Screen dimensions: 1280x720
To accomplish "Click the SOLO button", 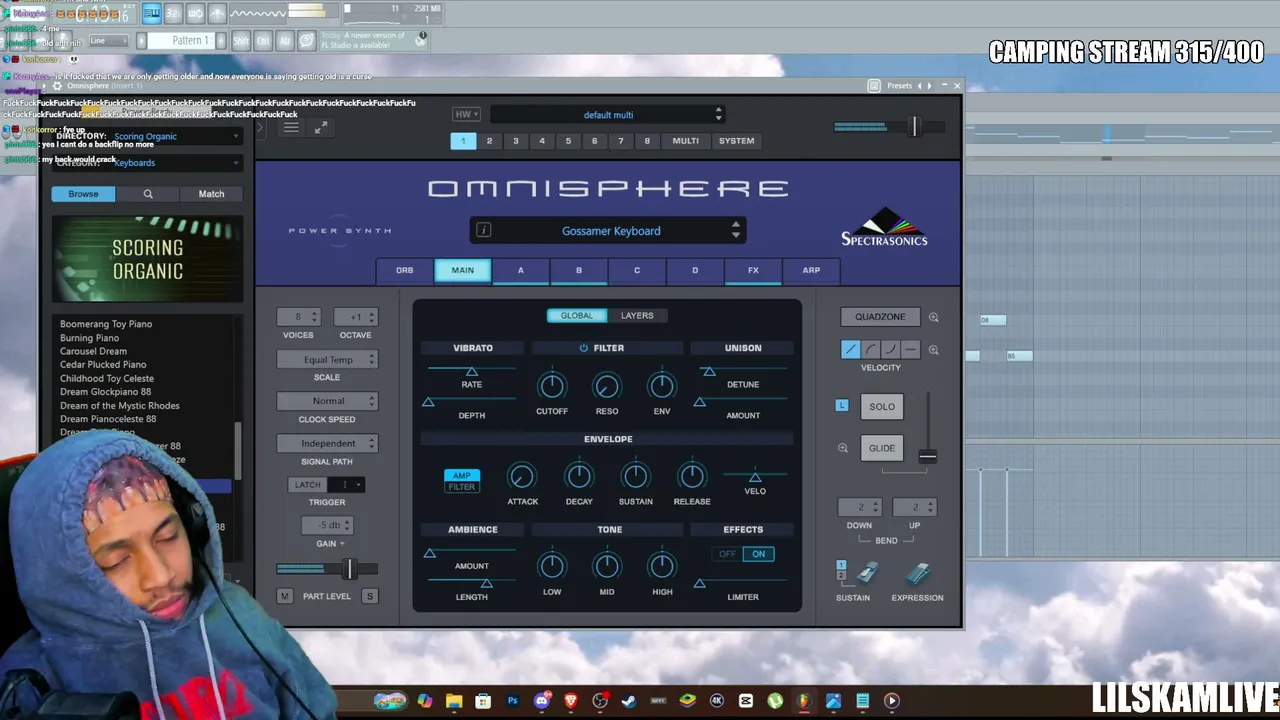I will pos(882,407).
